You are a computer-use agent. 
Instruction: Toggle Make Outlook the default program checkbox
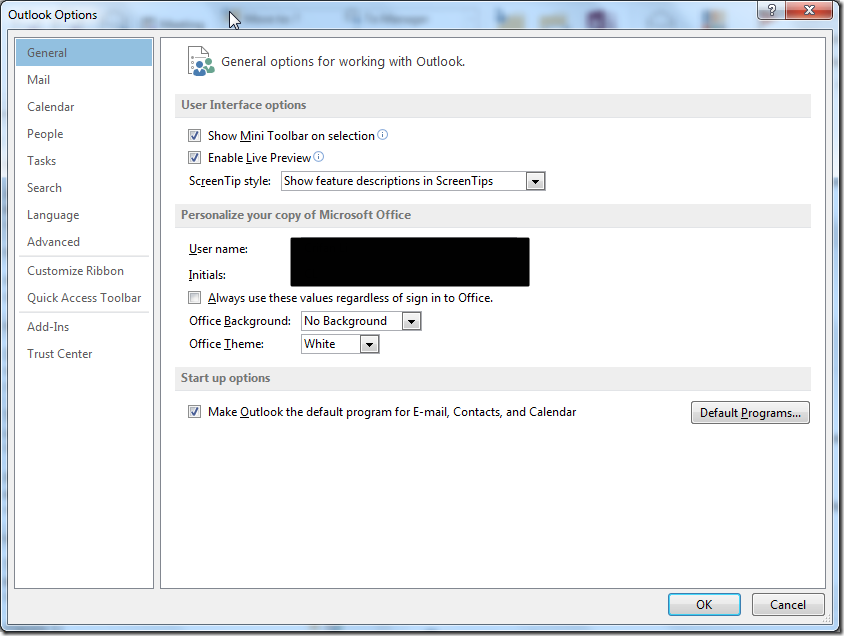[194, 412]
